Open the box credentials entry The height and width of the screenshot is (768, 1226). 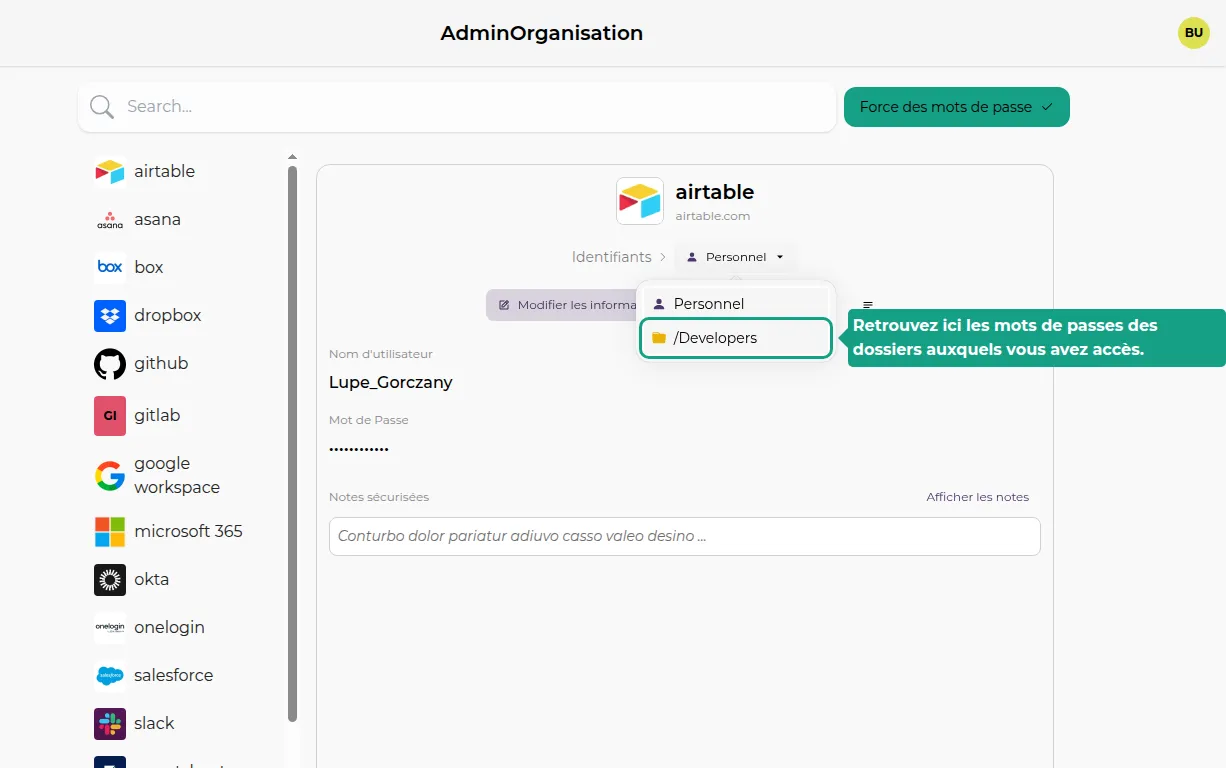point(148,267)
